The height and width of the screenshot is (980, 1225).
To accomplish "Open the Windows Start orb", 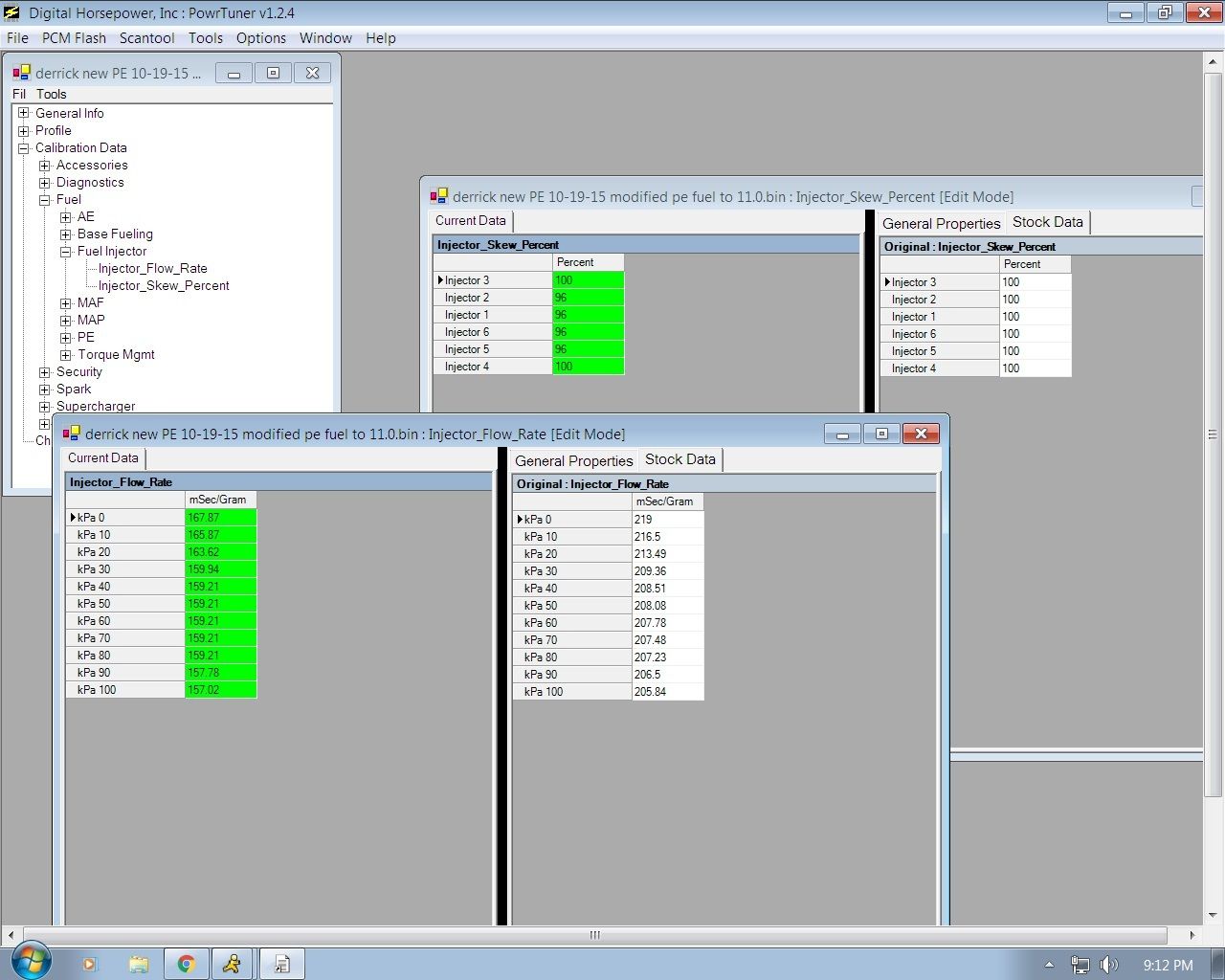I will click(30, 961).
